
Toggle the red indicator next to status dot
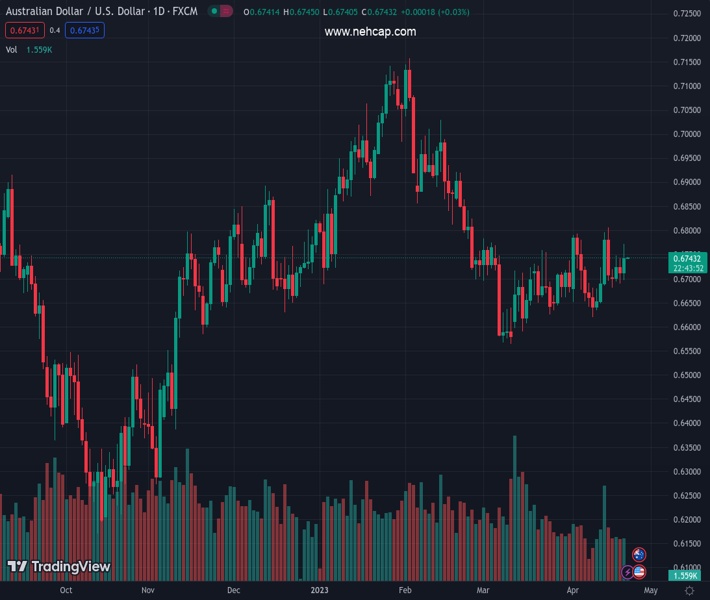coord(225,11)
